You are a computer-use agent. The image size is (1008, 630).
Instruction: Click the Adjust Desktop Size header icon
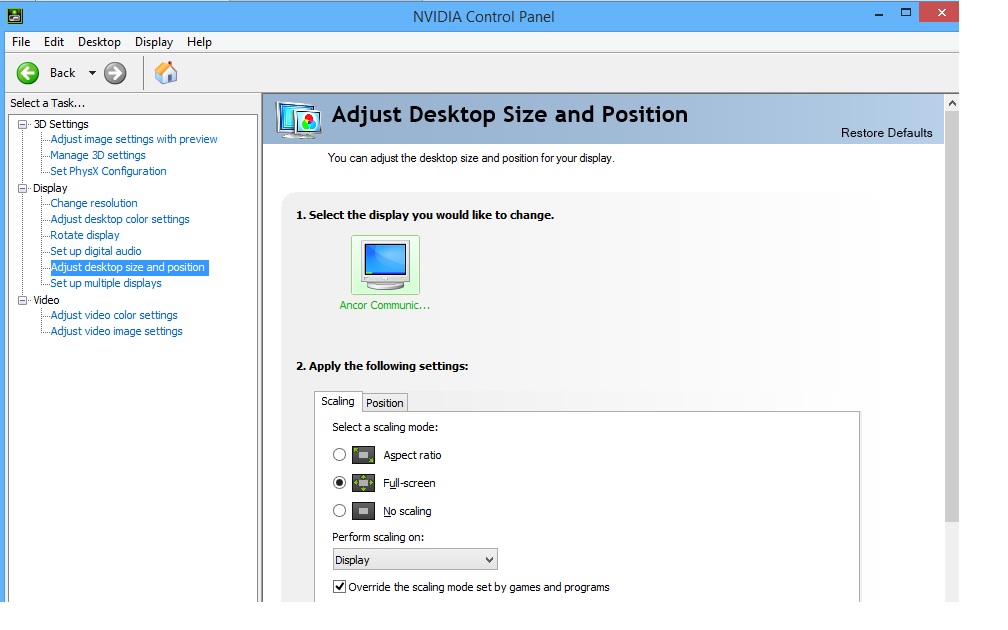click(x=299, y=120)
